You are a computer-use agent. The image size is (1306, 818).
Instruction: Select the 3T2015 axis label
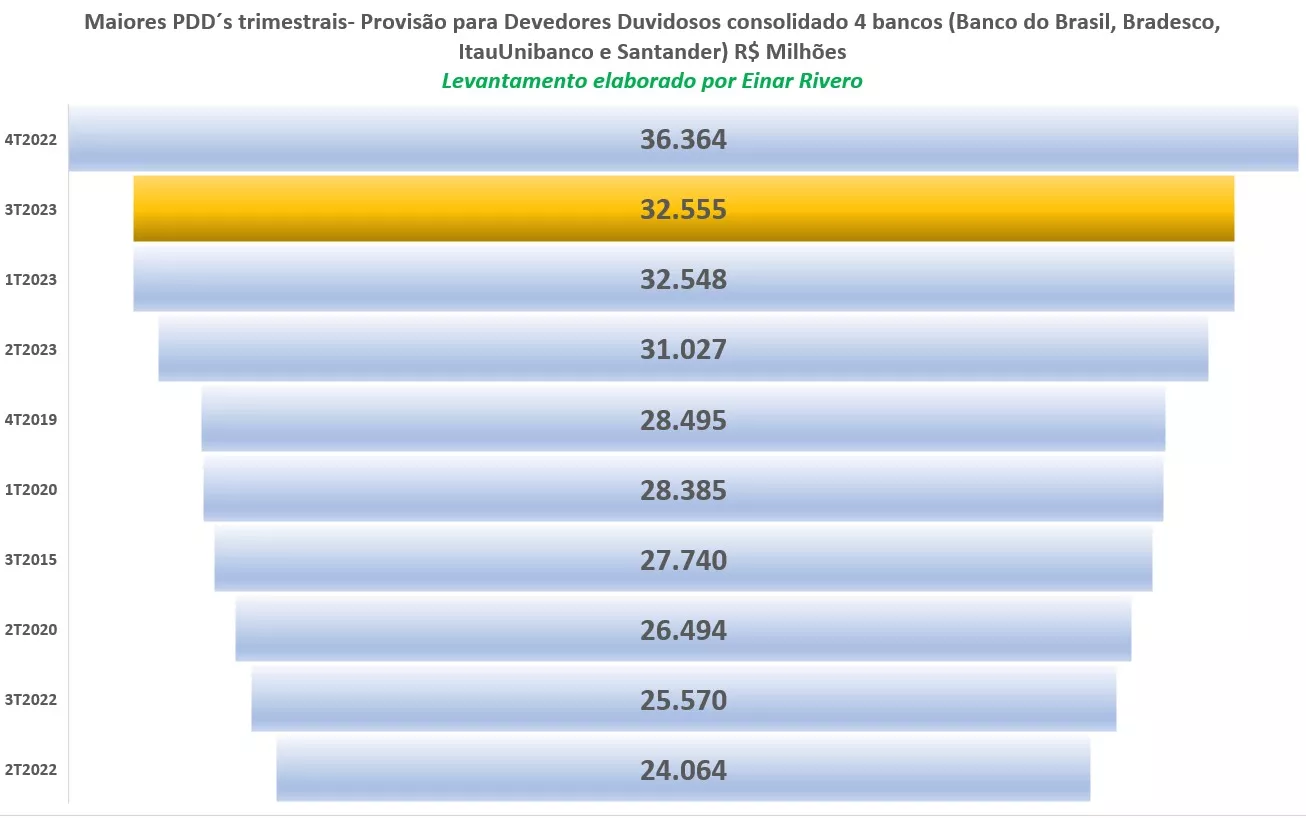coord(31,559)
